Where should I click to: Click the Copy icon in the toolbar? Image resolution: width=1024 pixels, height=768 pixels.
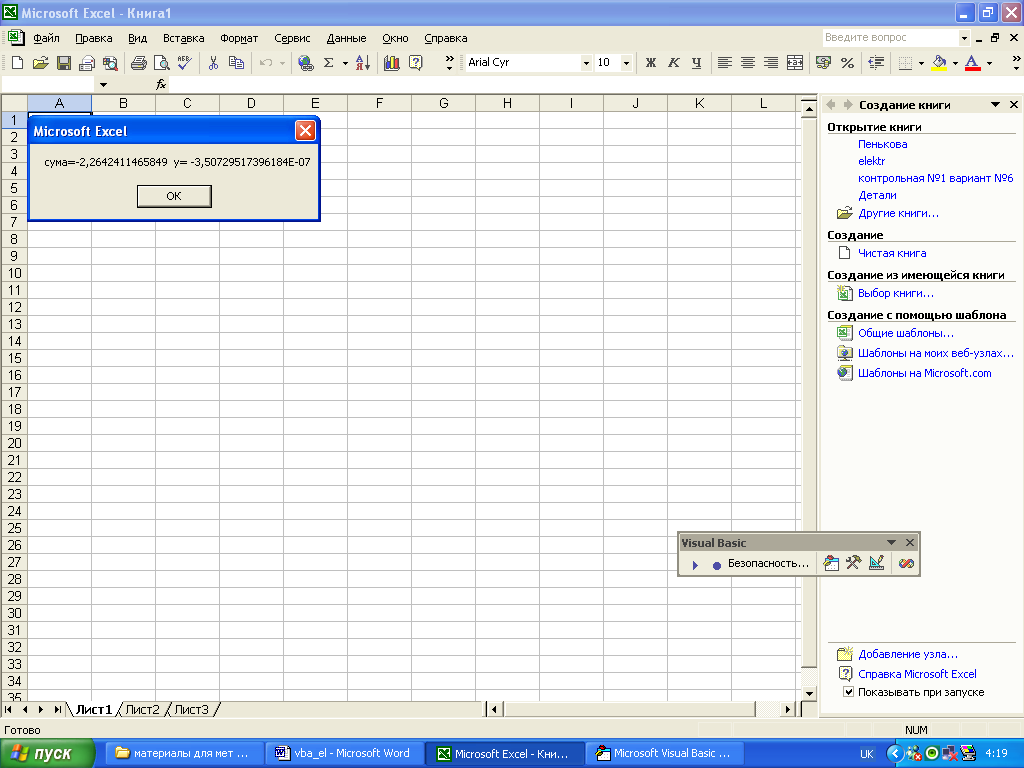(x=236, y=63)
